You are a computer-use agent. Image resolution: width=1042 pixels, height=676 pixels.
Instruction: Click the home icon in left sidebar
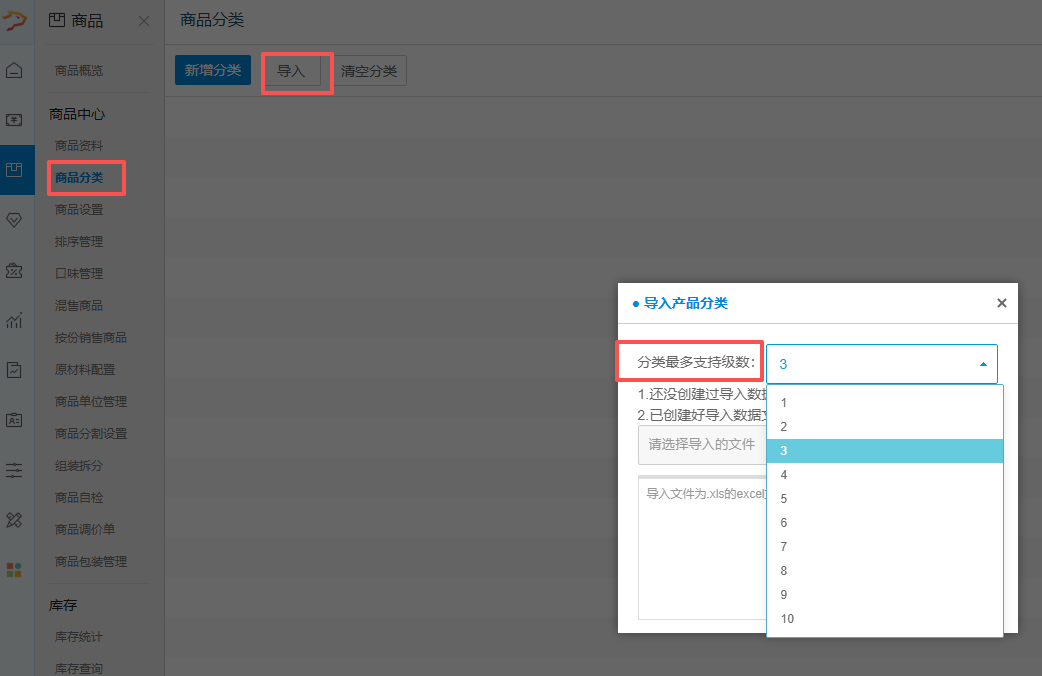[14, 70]
